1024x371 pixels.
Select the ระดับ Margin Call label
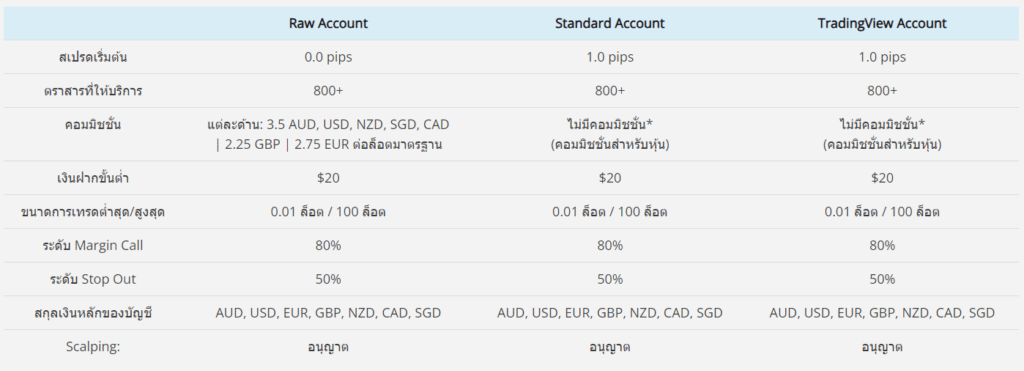(x=93, y=246)
